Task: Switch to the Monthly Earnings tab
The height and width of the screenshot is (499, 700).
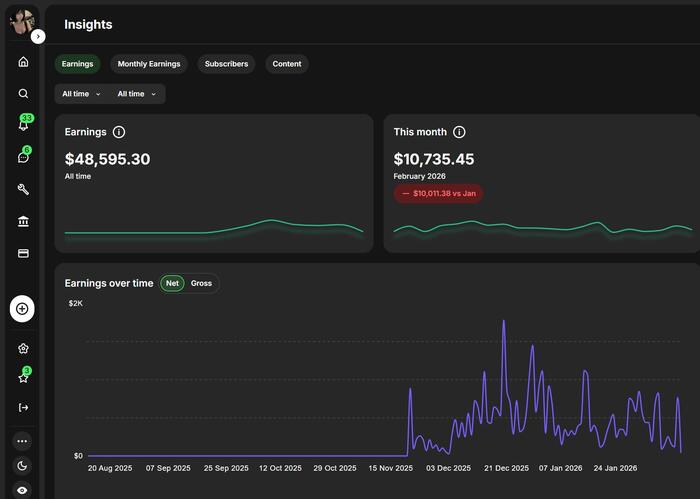Action: [x=149, y=64]
